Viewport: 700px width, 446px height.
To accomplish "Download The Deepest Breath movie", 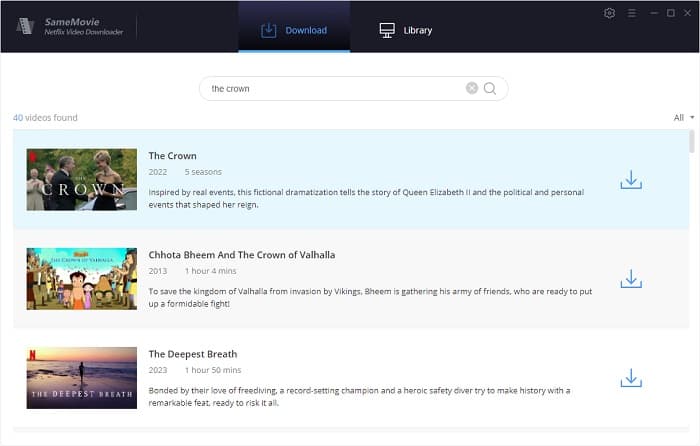I will (x=630, y=378).
